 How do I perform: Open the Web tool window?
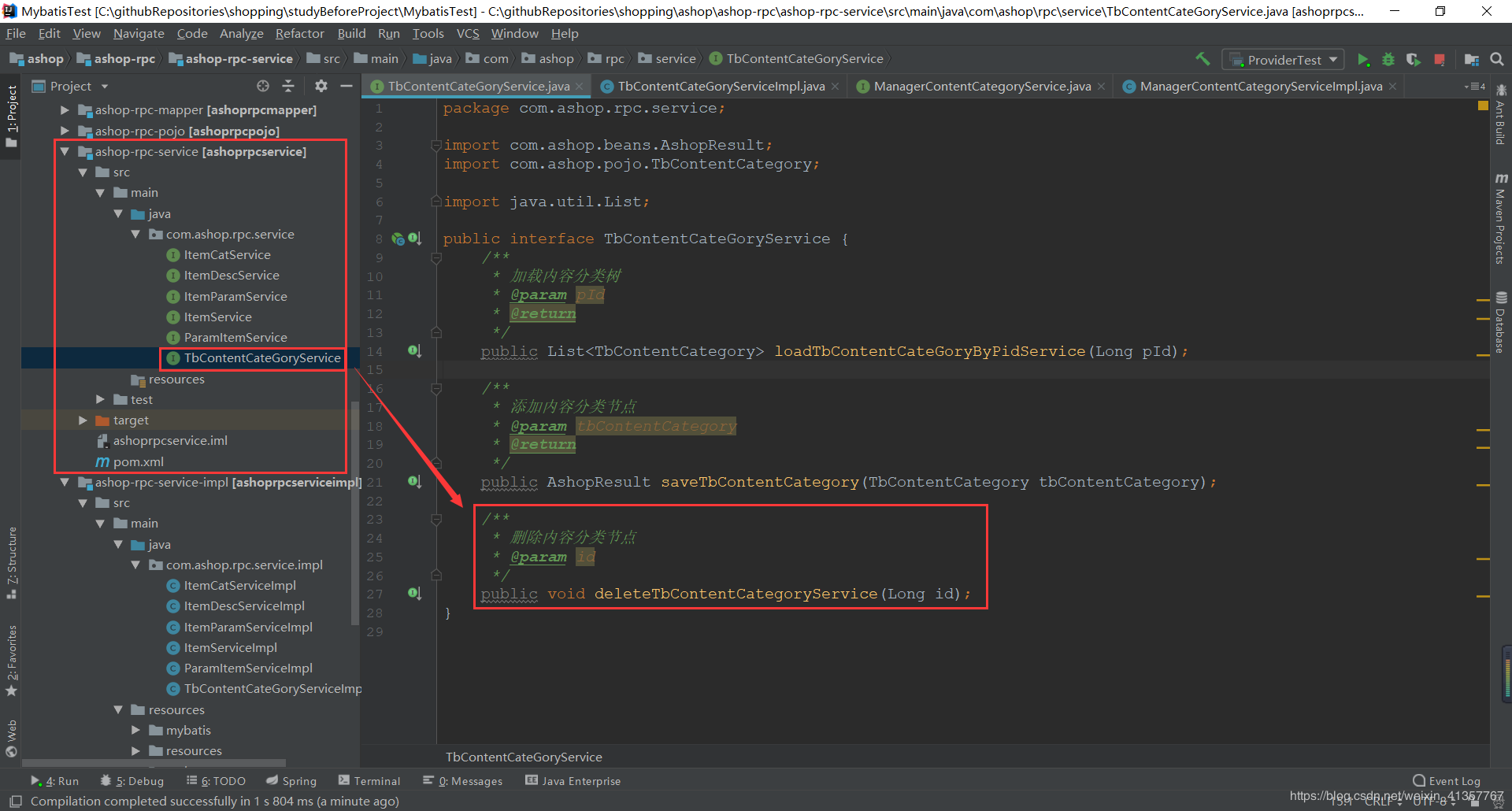[11, 738]
